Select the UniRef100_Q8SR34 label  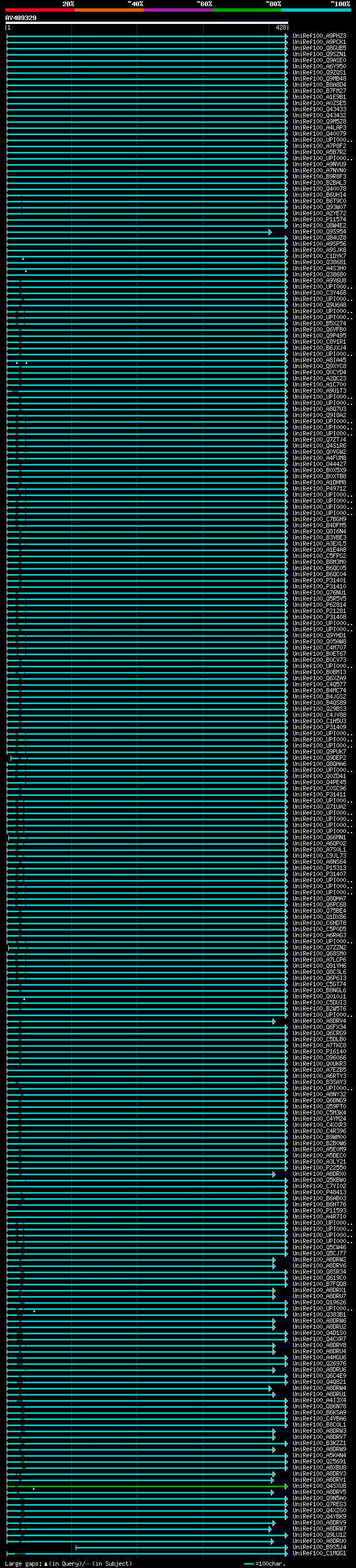319,1272
